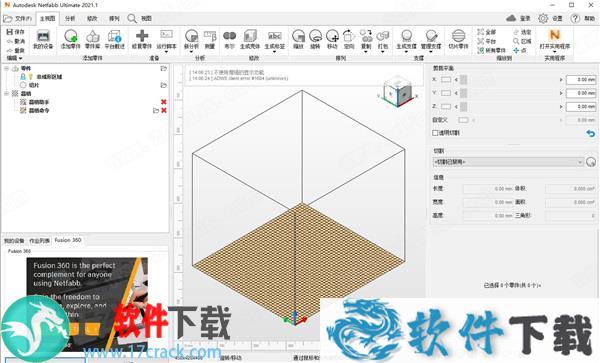The width and height of the screenshot is (600, 363).
Task: Click the red X on lattice commander row
Action: [164, 110]
